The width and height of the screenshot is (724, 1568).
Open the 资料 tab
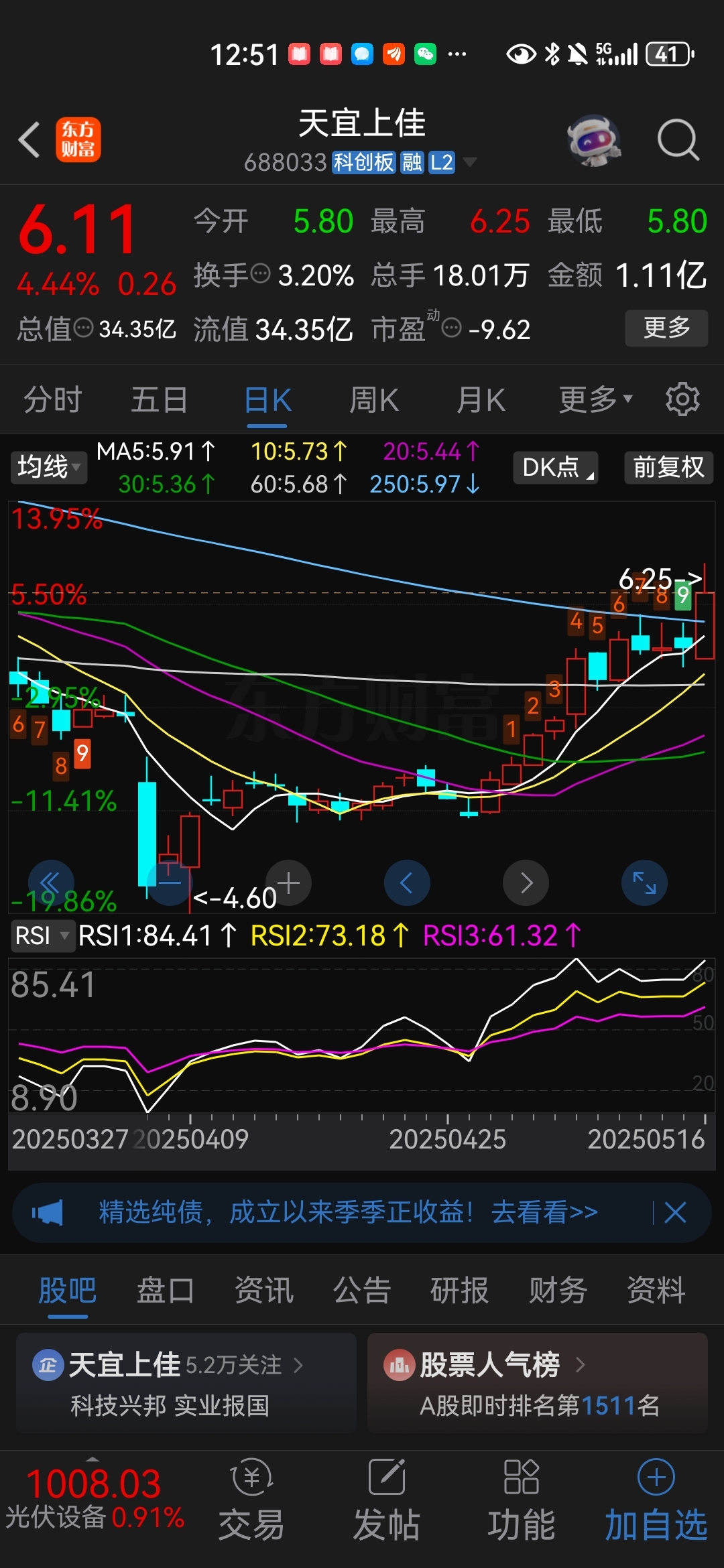656,1290
